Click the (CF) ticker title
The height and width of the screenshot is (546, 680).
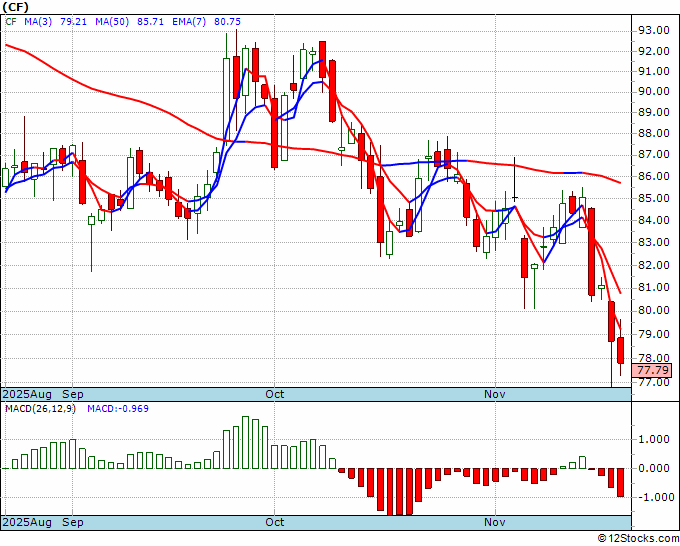(15, 7)
